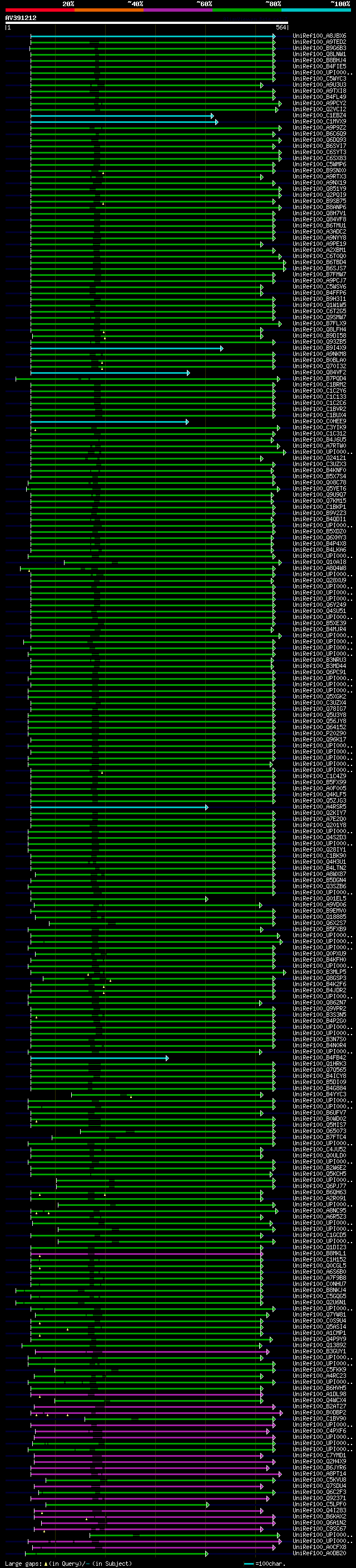Open hit UniRef100_C5WYC3
This screenshot has width=356, height=1568.
[x=319, y=78]
